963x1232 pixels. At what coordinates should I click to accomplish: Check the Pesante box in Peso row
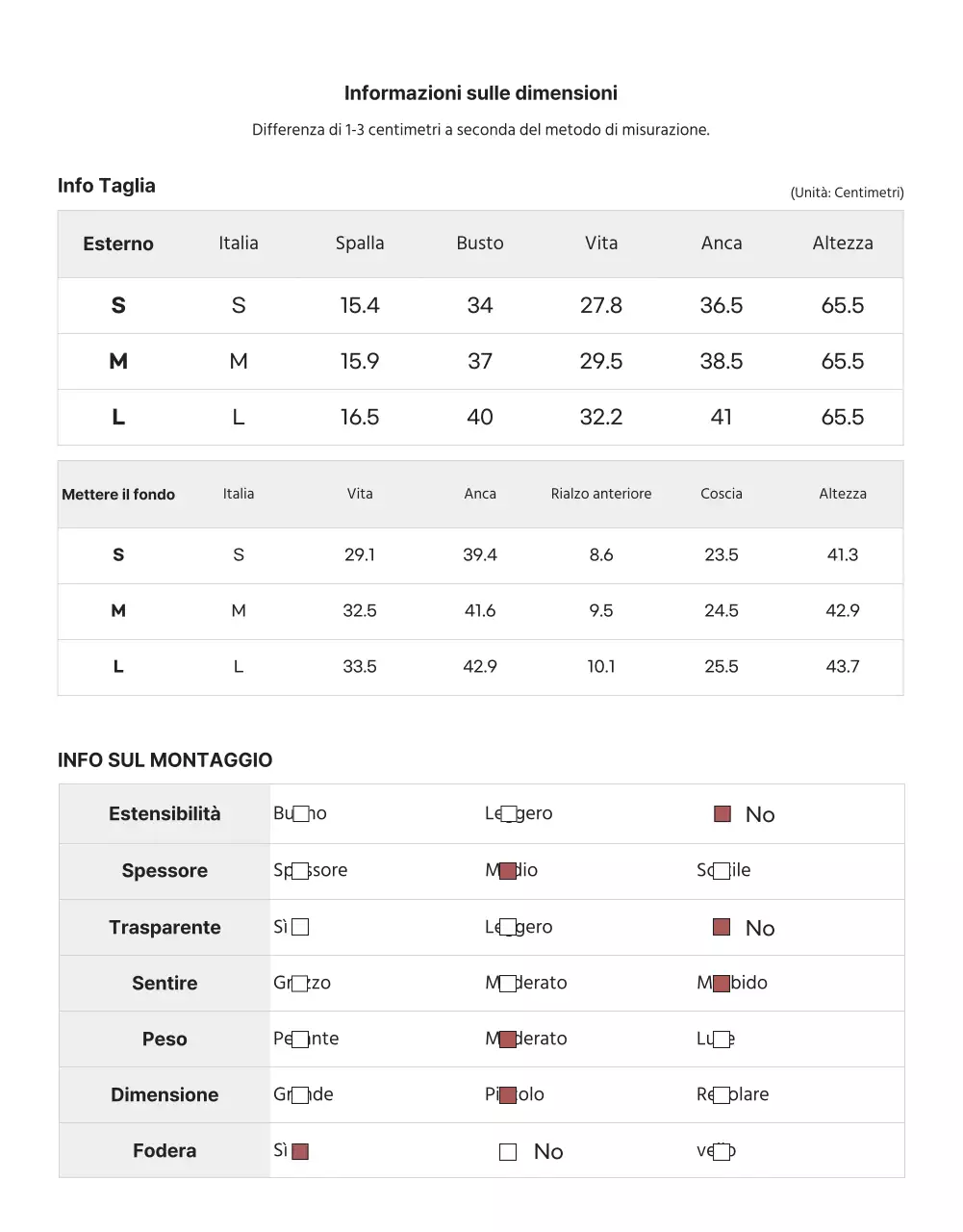click(300, 1039)
